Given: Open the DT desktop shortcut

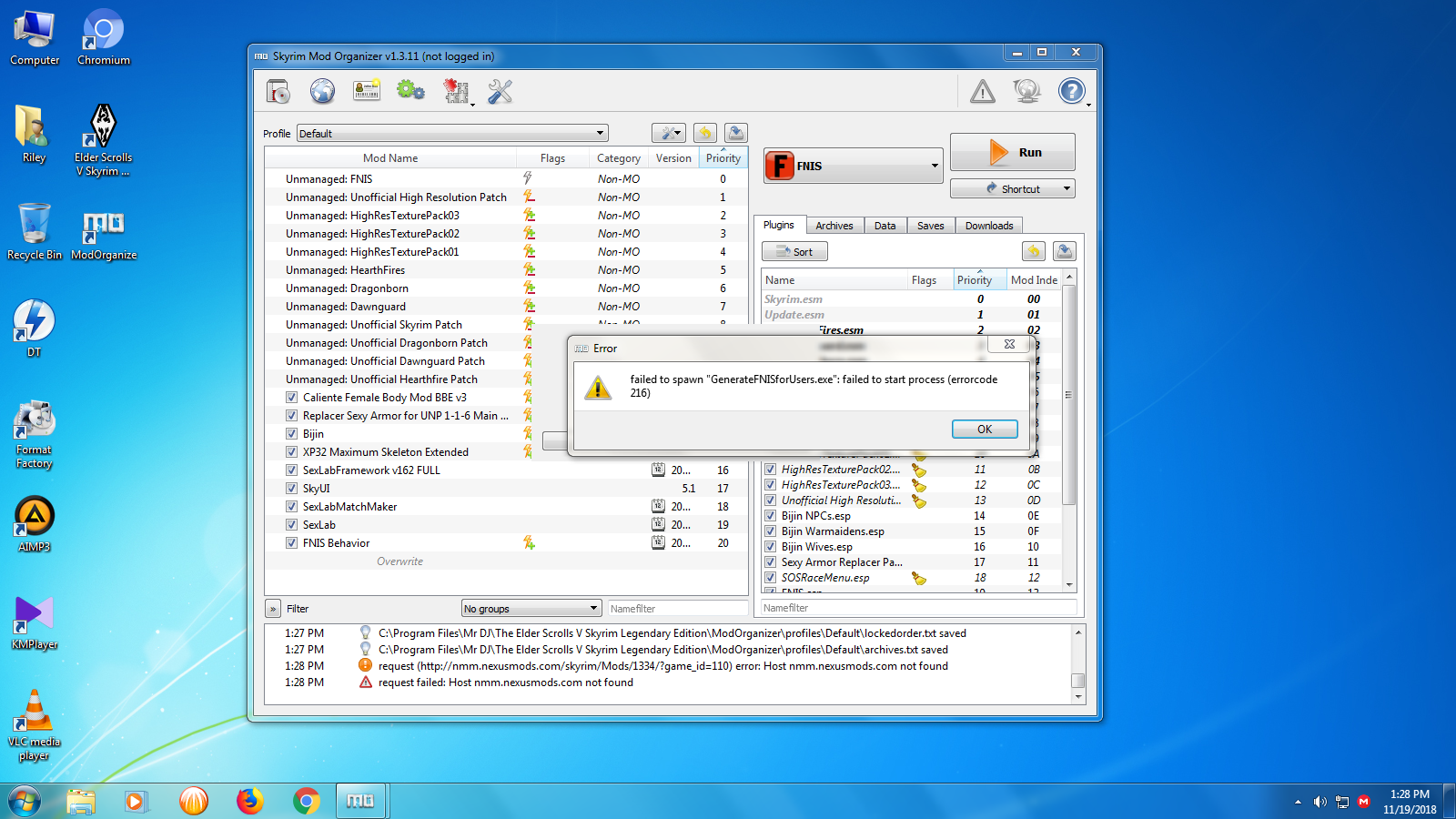Looking at the screenshot, I should point(34,329).
